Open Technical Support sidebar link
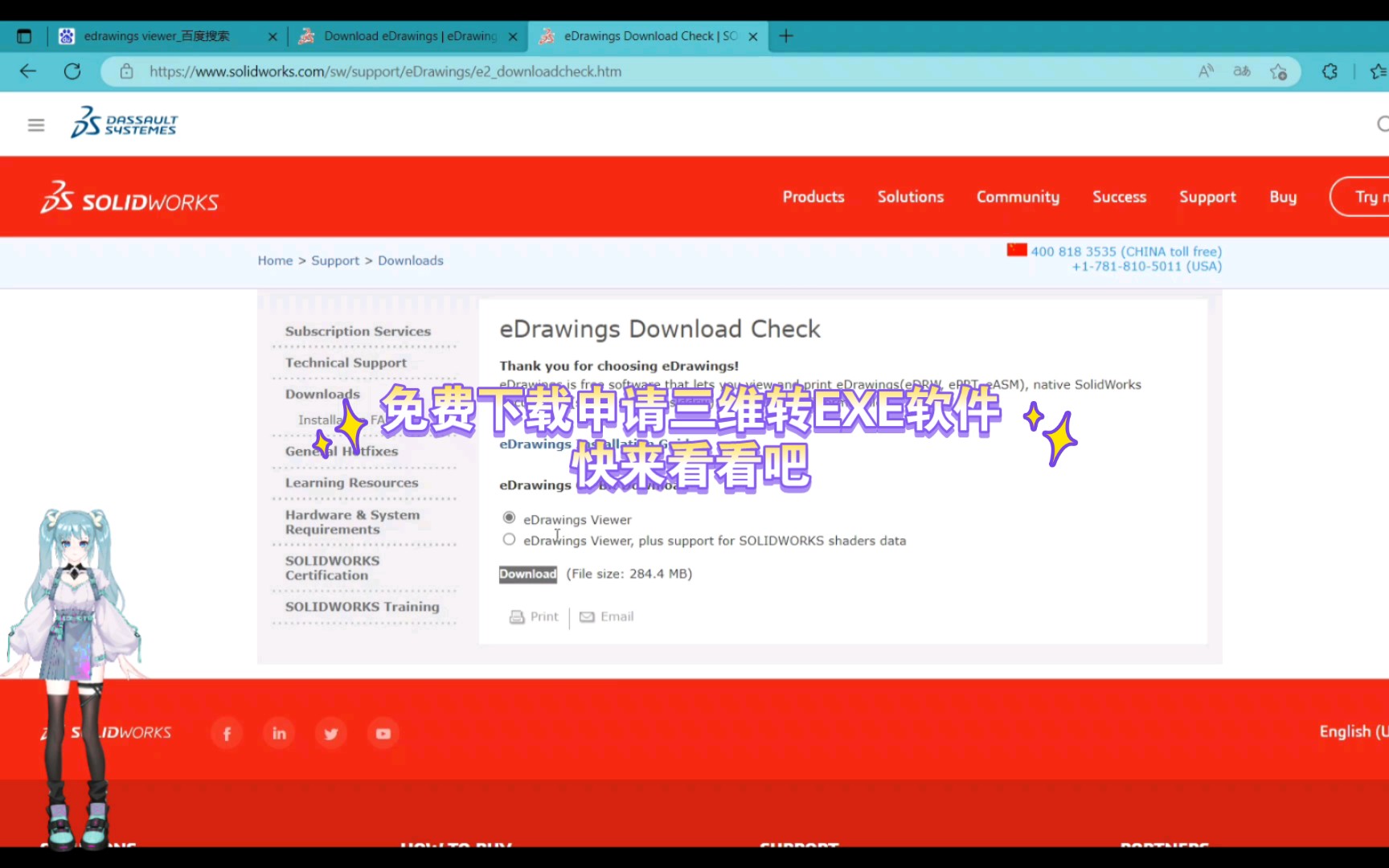This screenshot has height=868, width=1389. pos(346,362)
